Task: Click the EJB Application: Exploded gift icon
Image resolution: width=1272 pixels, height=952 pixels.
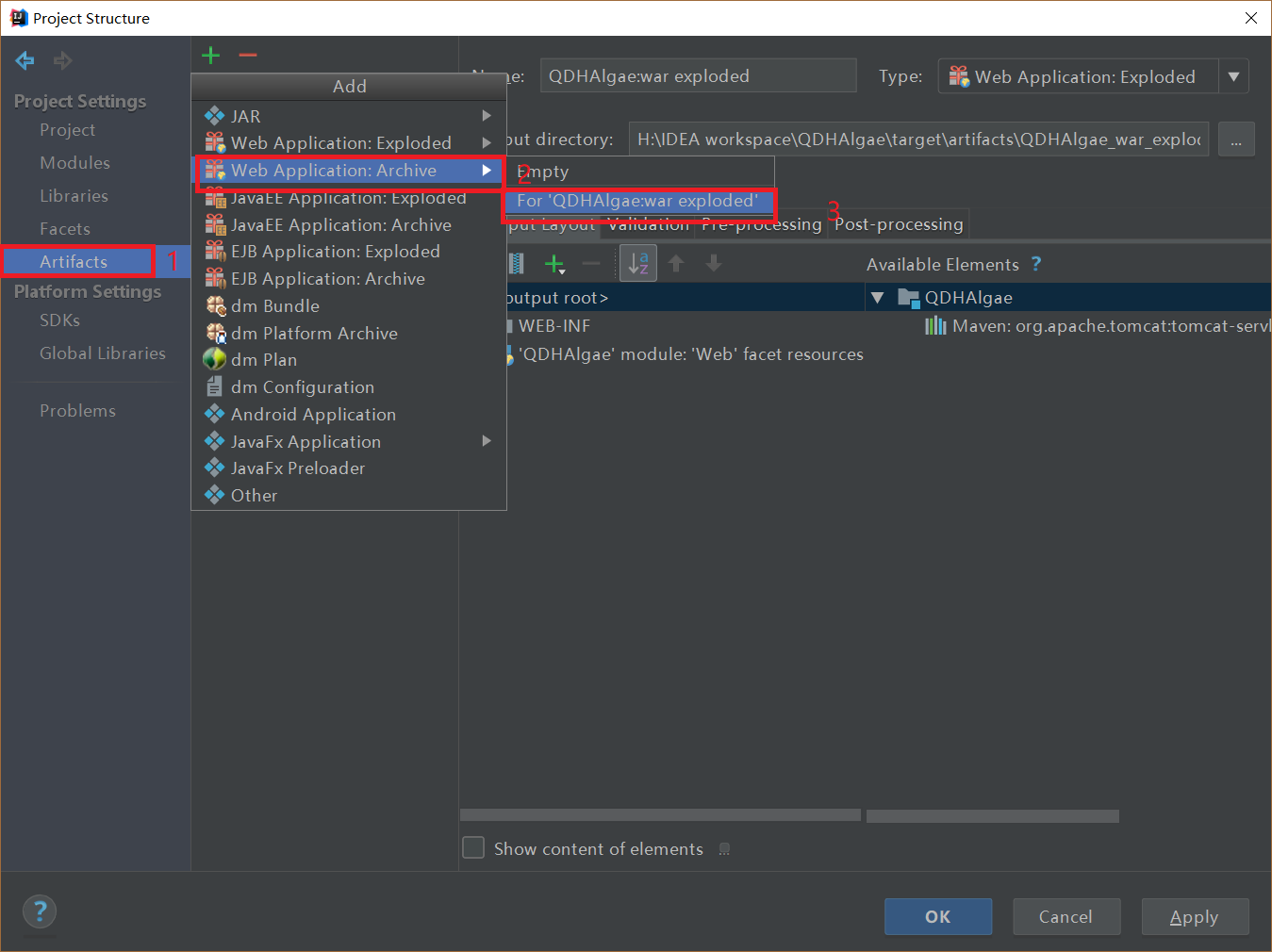Action: tap(215, 252)
